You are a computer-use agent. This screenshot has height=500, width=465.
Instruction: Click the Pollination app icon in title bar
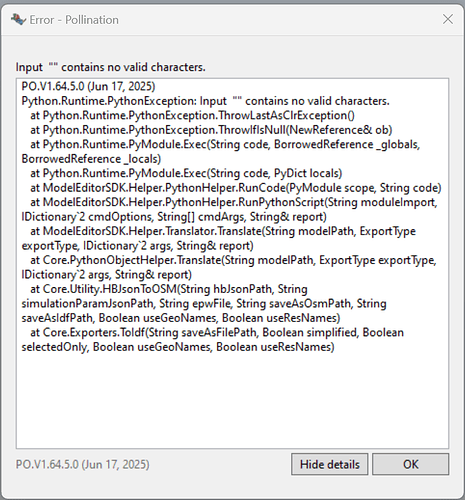pos(18,20)
